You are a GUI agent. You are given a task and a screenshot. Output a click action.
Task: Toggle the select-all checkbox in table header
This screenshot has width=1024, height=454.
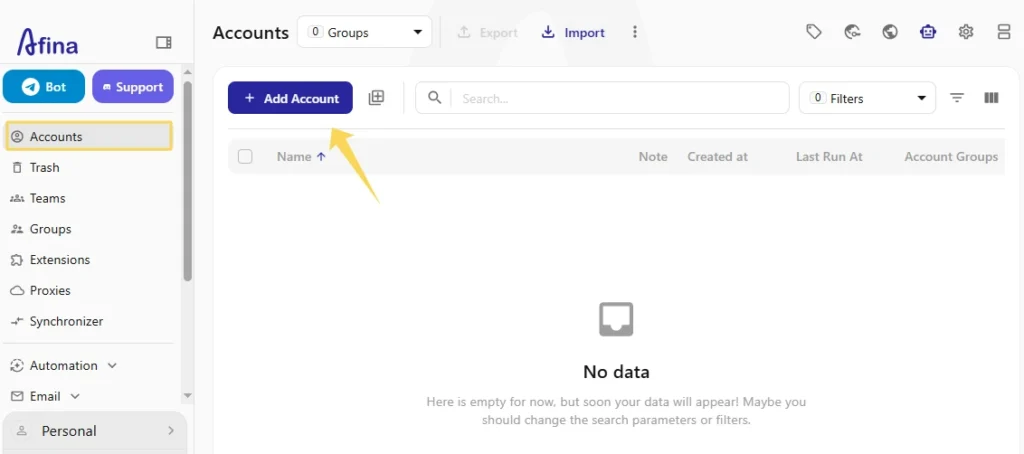point(245,157)
